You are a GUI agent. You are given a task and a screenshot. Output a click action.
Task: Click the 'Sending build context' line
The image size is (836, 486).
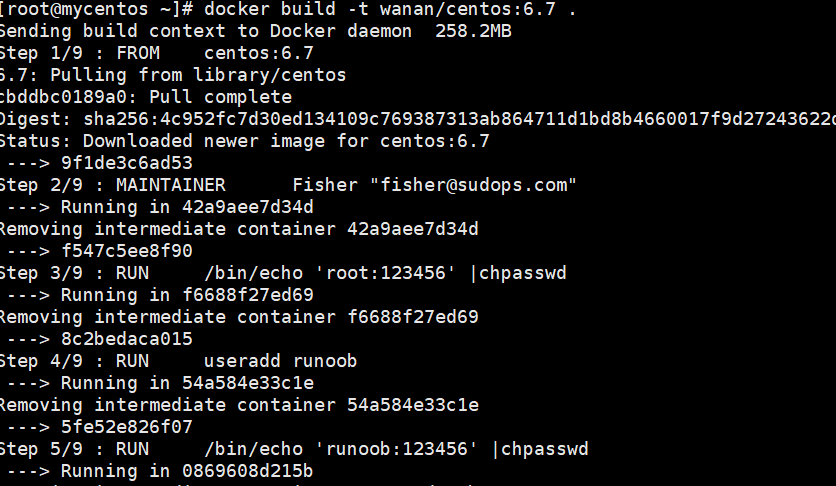[255, 31]
